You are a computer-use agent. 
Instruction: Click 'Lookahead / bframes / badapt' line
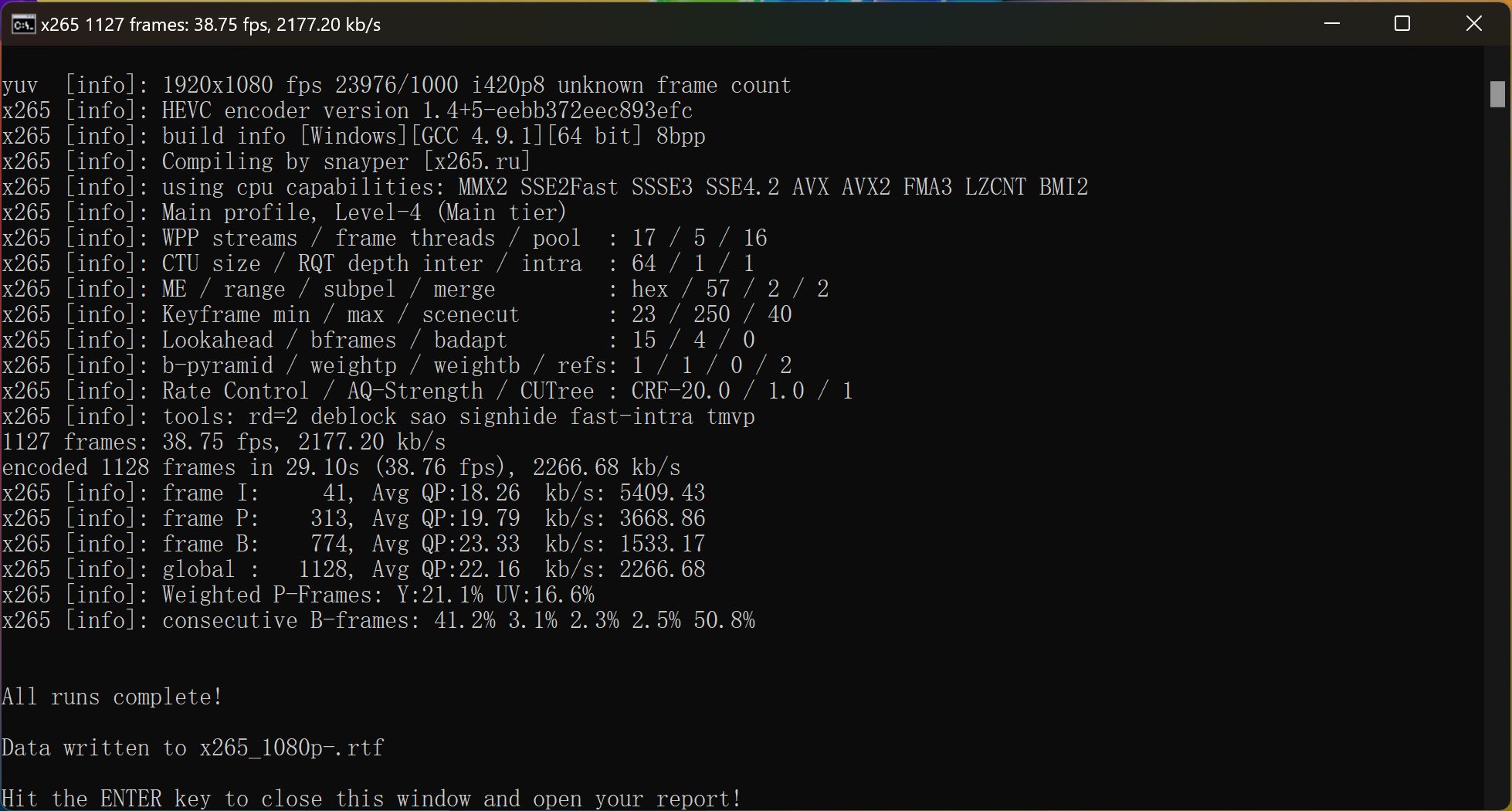click(x=378, y=340)
